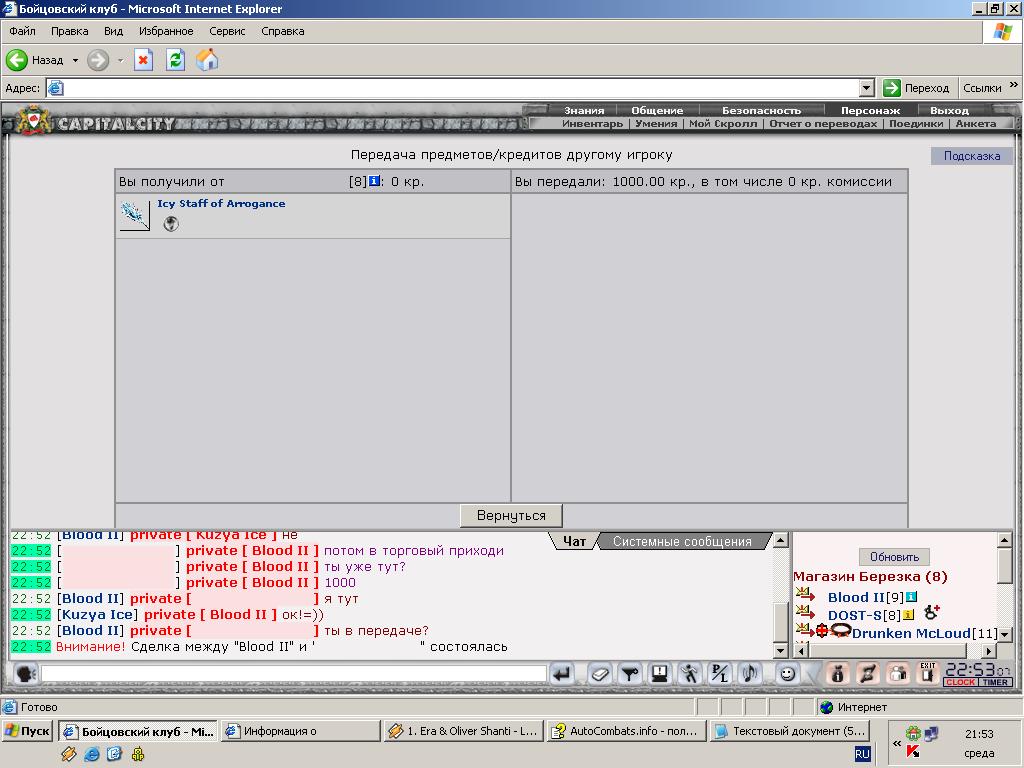1024x768 pixels.
Task: Click info icon beside Blood II[9]
Action: point(912,596)
